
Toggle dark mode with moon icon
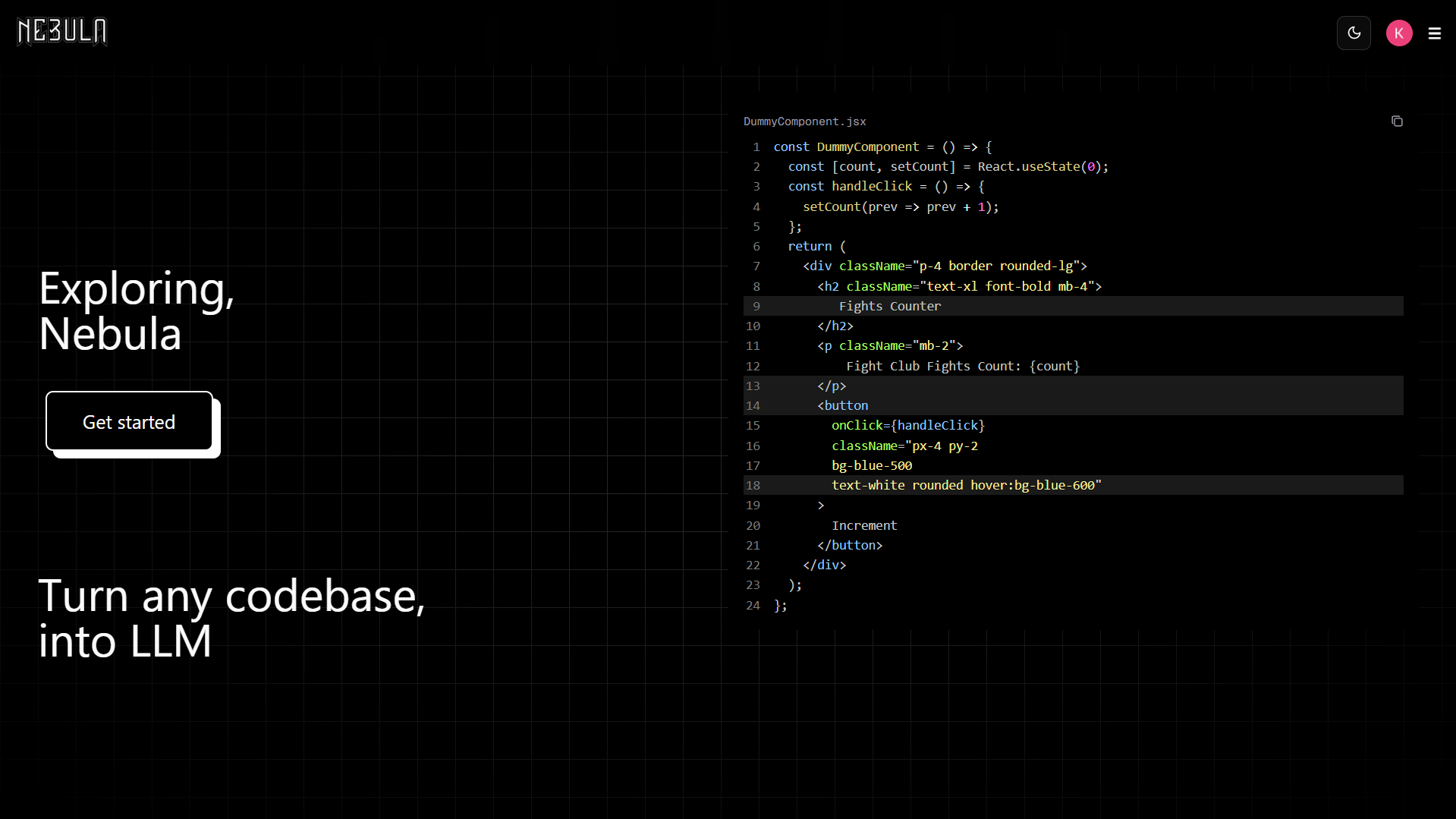click(x=1354, y=33)
